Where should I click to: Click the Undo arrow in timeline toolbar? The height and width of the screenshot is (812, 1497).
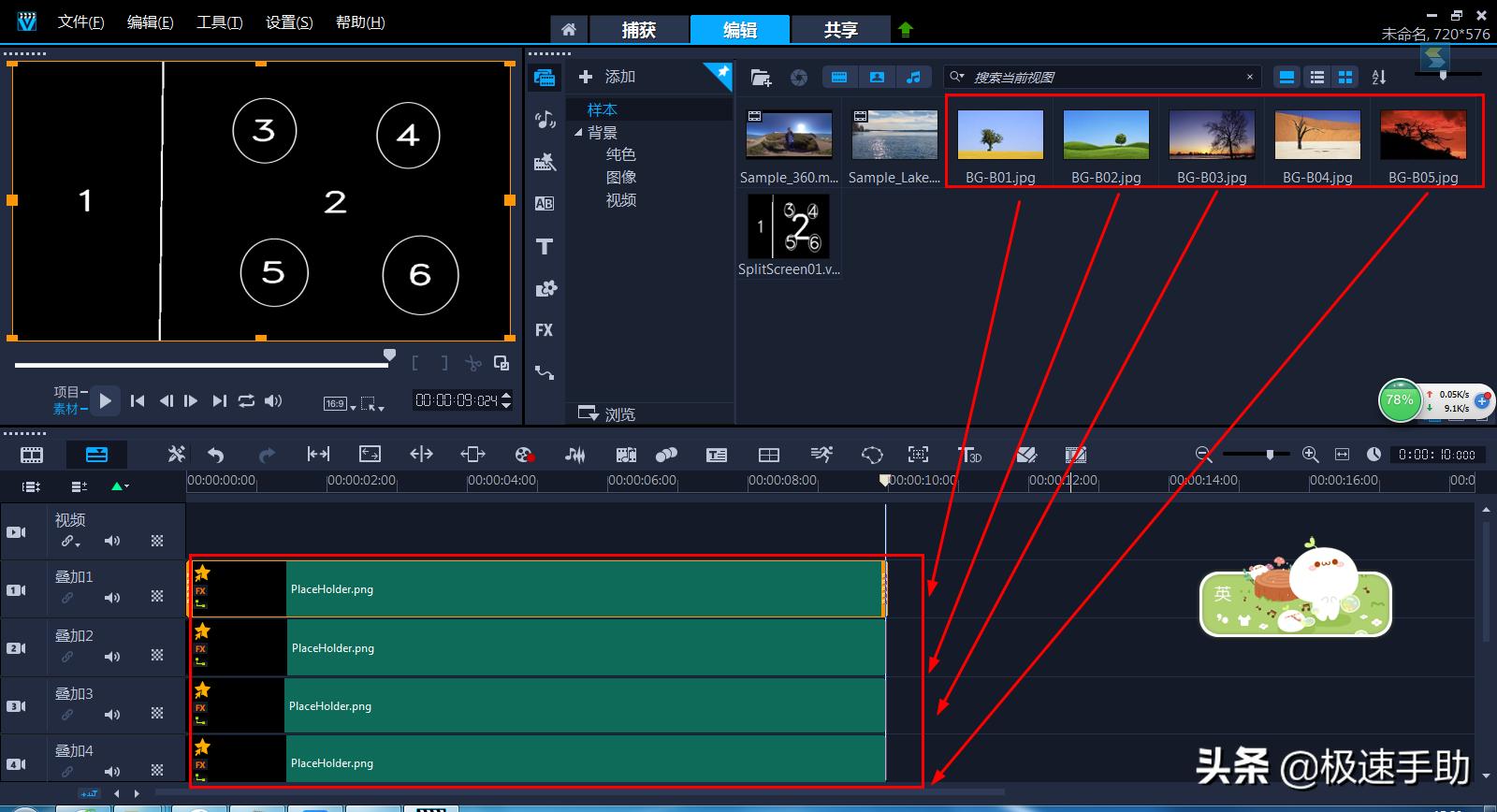216,455
